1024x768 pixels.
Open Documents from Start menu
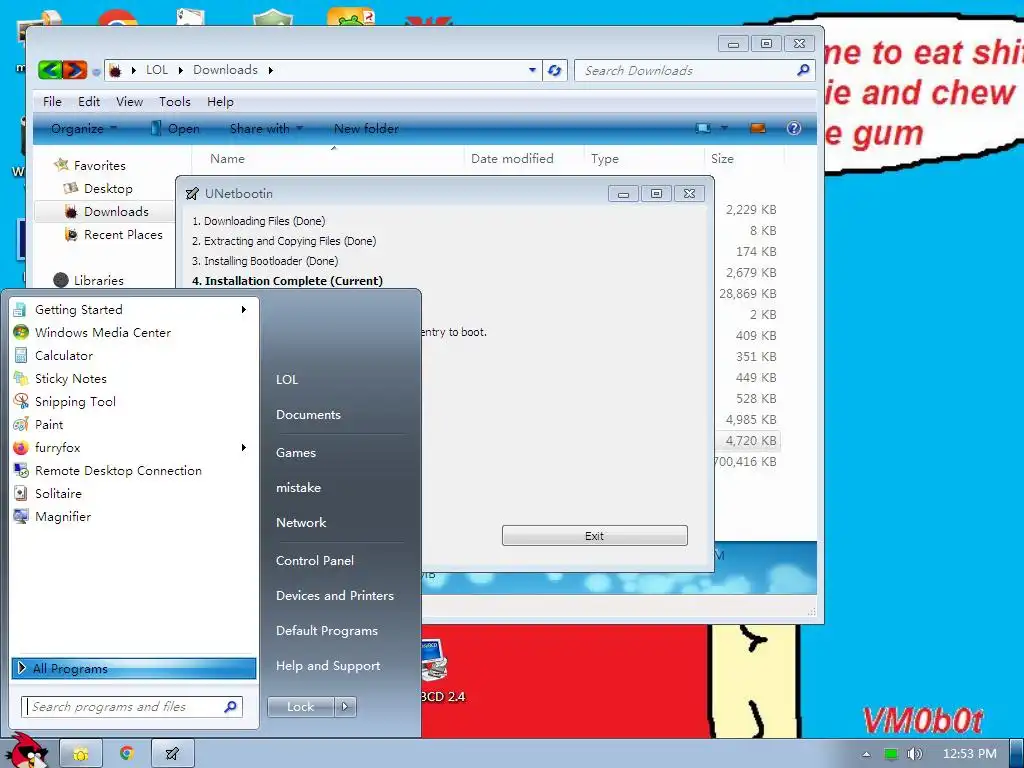point(308,415)
